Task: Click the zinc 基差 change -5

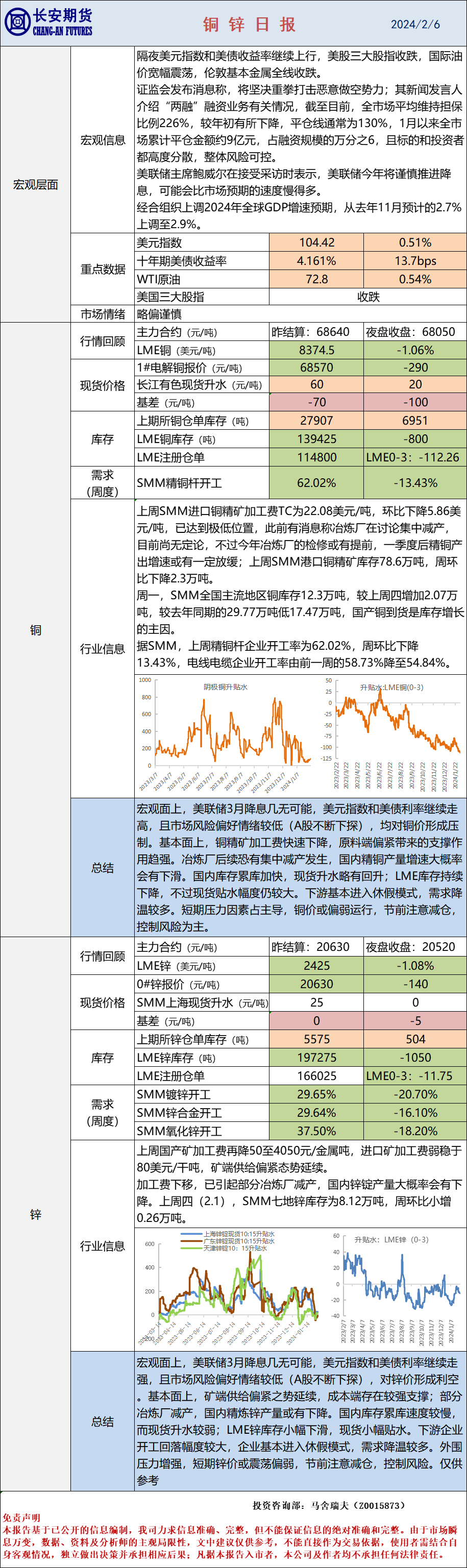Action: (415, 1020)
